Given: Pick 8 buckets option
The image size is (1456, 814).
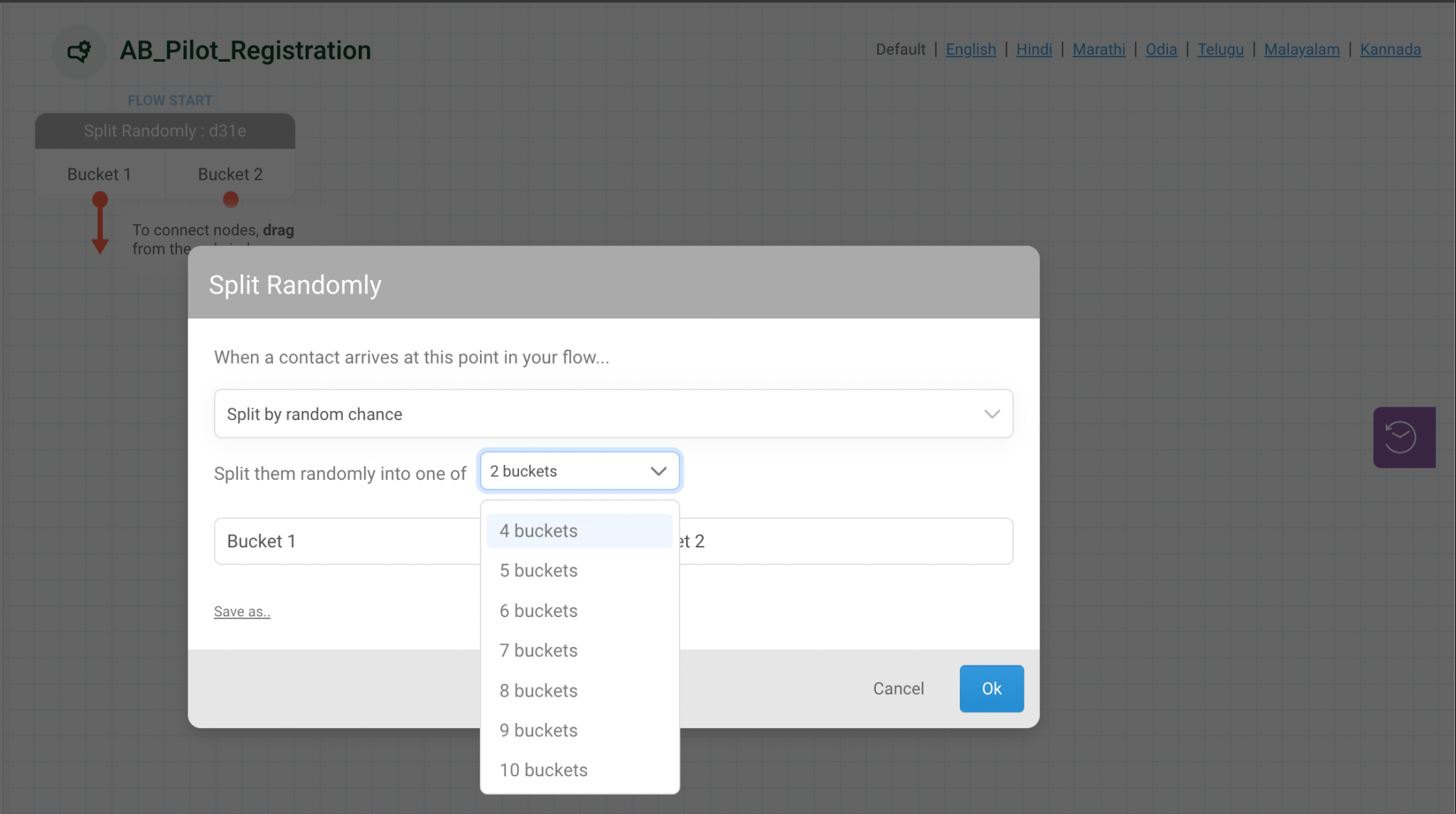Looking at the screenshot, I should tap(538, 691).
